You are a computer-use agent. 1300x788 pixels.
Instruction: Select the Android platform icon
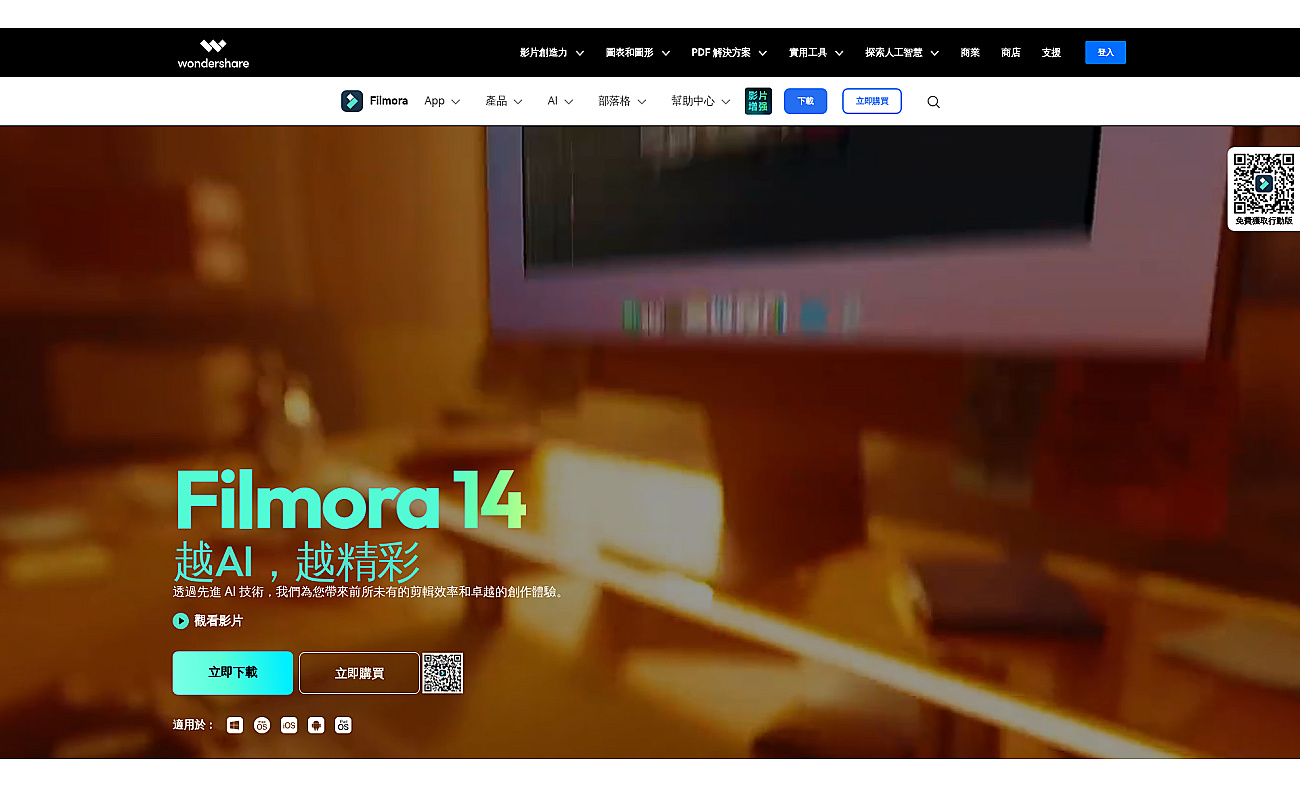tap(316, 725)
